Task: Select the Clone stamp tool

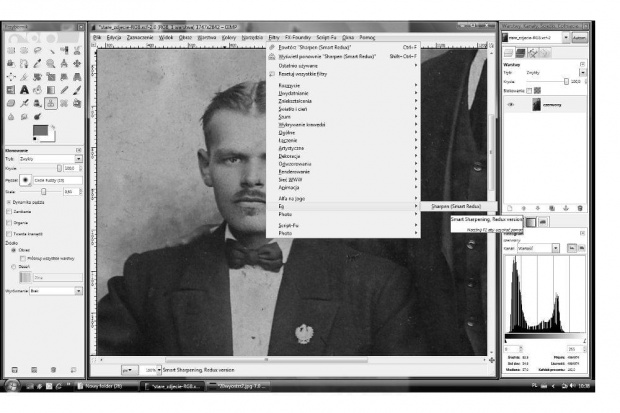Action: click(51, 103)
